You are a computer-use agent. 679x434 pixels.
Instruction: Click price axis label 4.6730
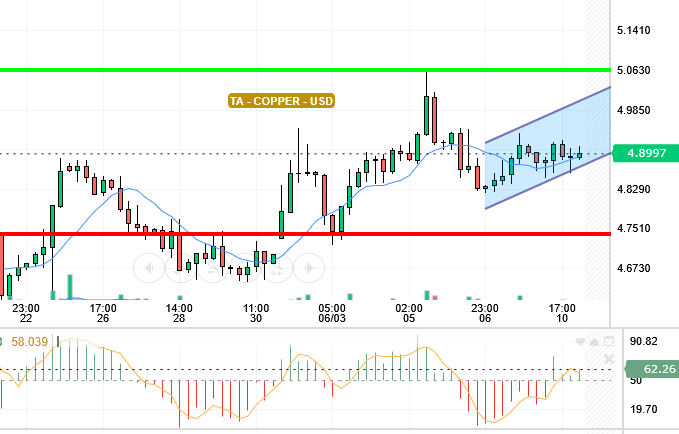coord(634,268)
